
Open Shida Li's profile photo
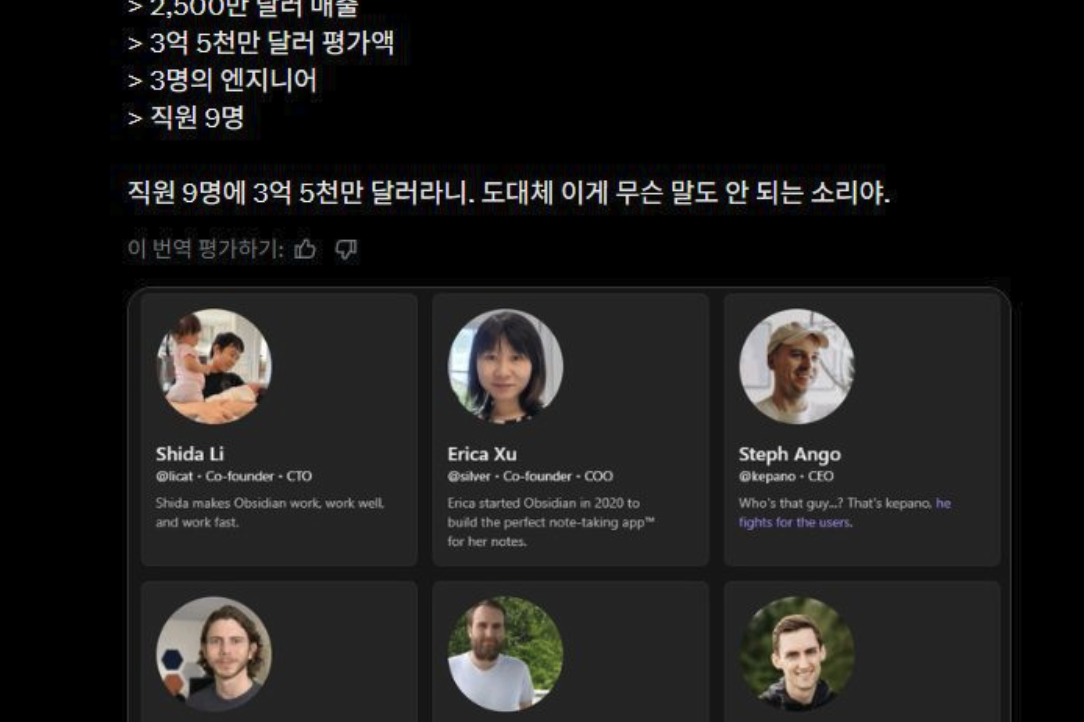coord(214,367)
